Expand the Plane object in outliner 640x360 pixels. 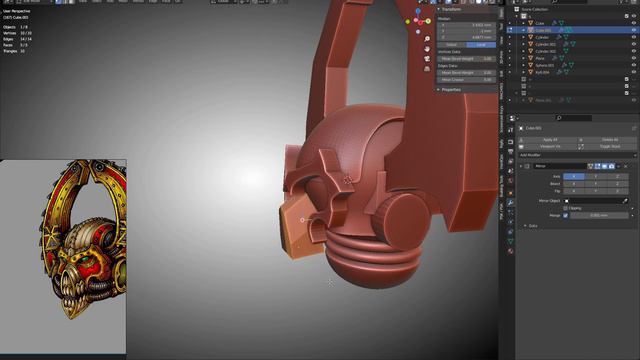pyautogui.click(x=524, y=58)
